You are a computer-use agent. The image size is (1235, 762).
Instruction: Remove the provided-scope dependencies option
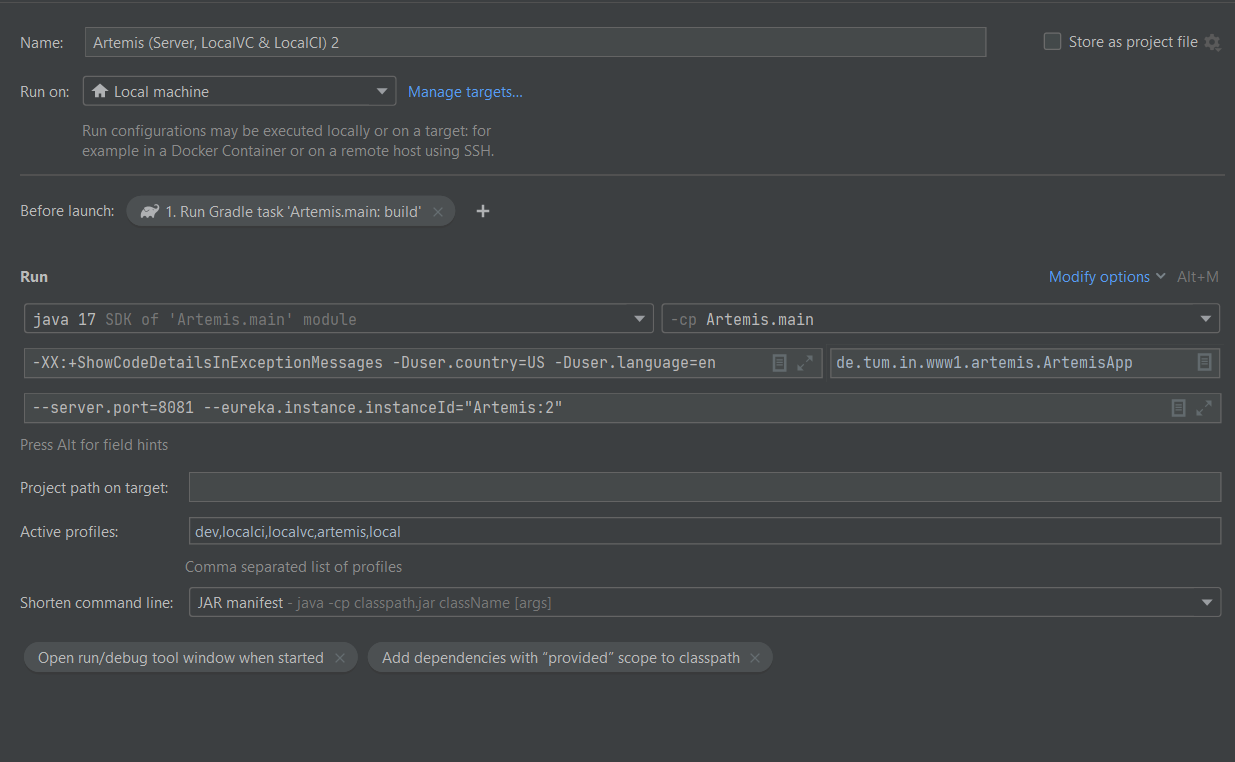(757, 657)
